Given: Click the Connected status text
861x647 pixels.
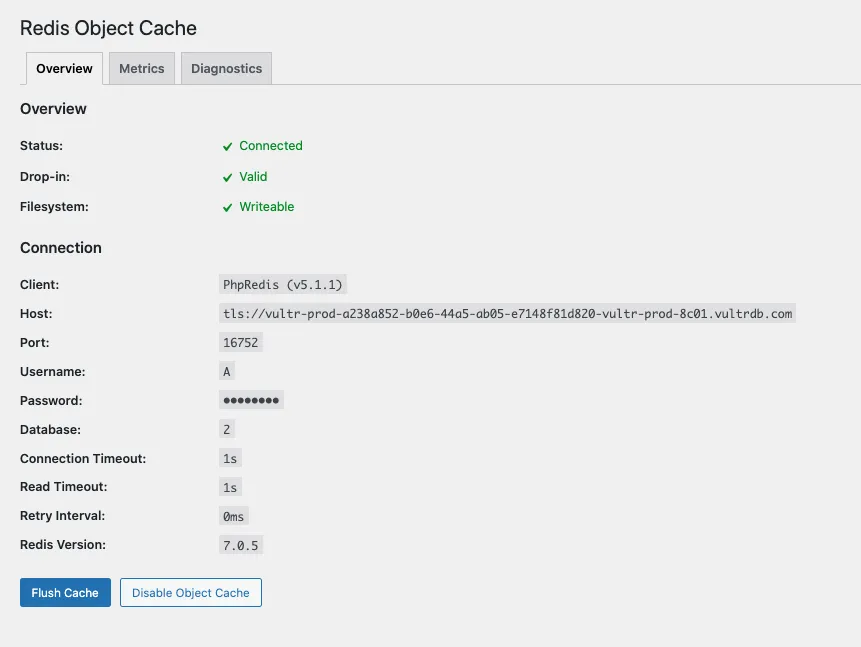Looking at the screenshot, I should (x=271, y=146).
